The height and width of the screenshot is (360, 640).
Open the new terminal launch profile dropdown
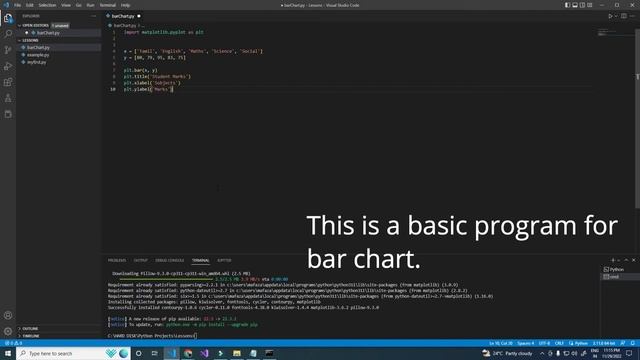click(619, 260)
